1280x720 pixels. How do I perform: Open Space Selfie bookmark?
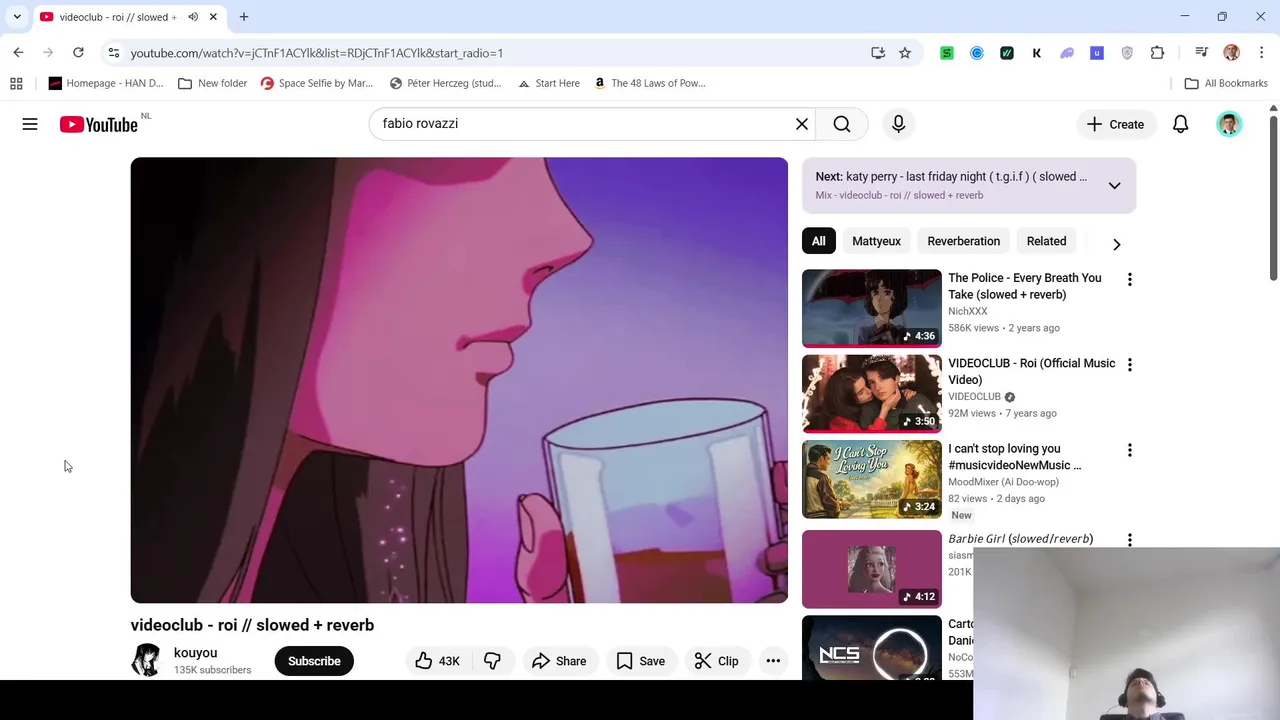point(316,83)
